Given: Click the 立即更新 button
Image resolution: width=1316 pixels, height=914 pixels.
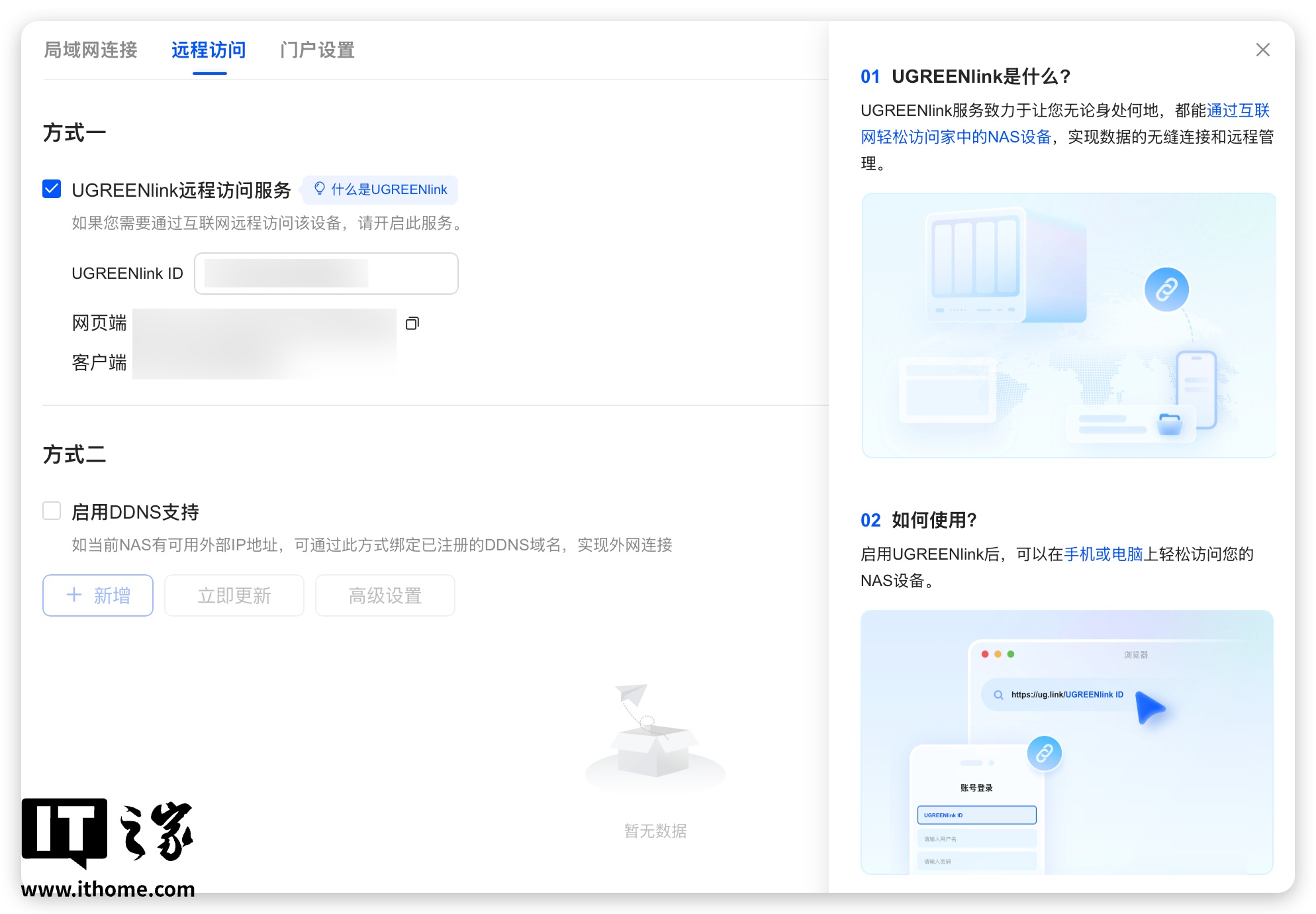Looking at the screenshot, I should (234, 595).
